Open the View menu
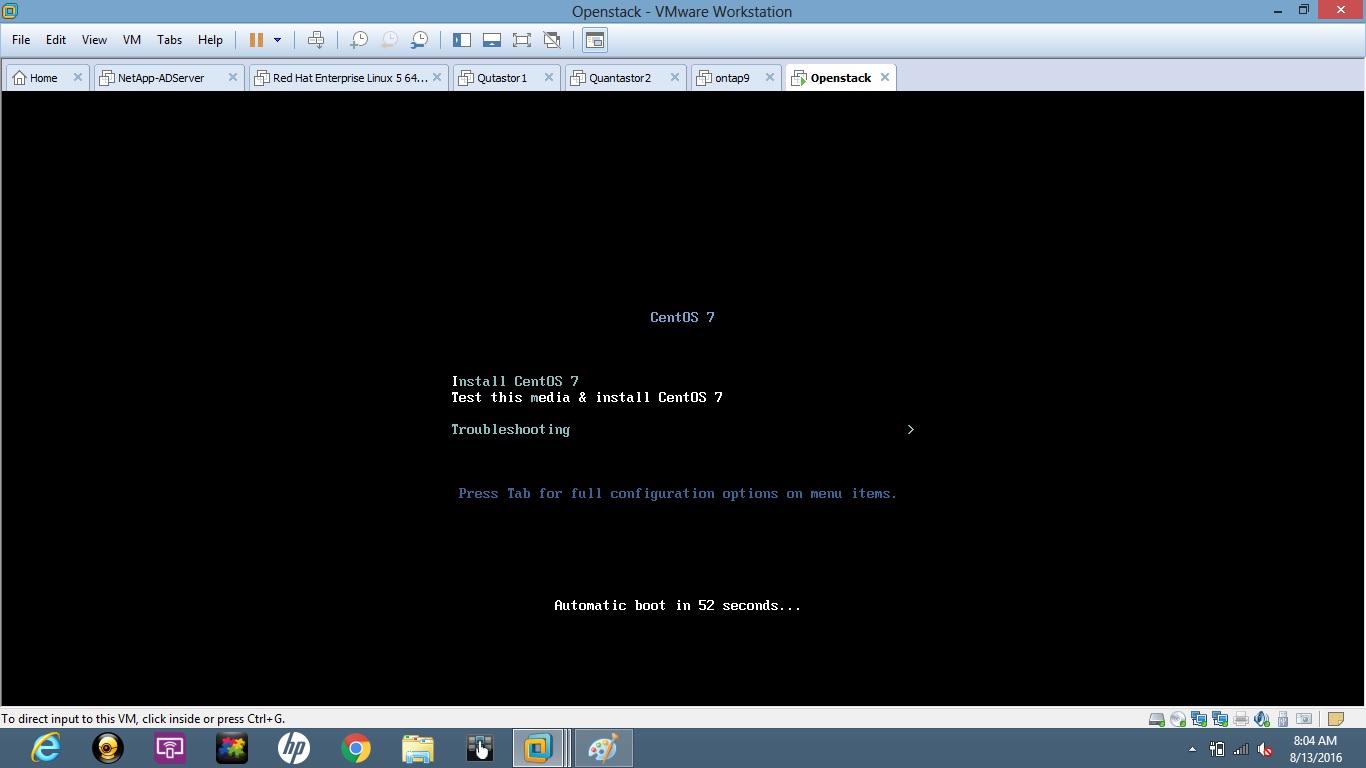The image size is (1366, 768). pyautogui.click(x=94, y=40)
